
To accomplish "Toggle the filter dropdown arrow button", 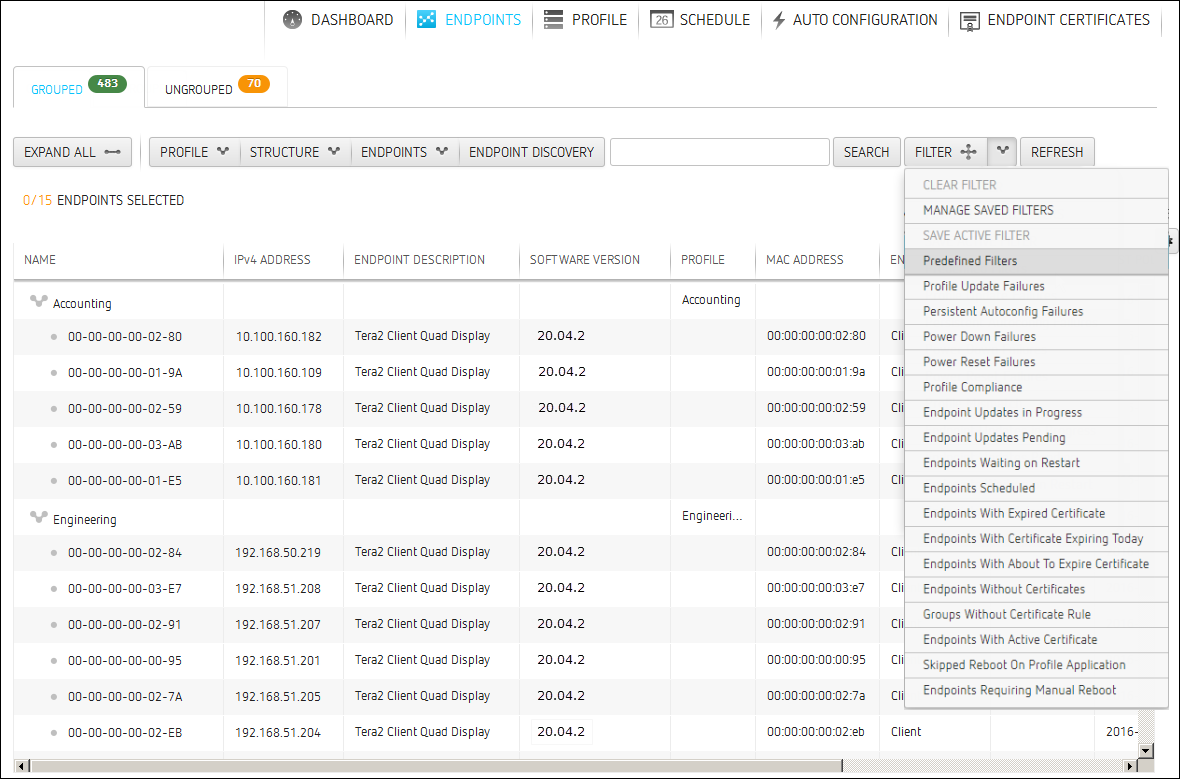I will point(1002,151).
